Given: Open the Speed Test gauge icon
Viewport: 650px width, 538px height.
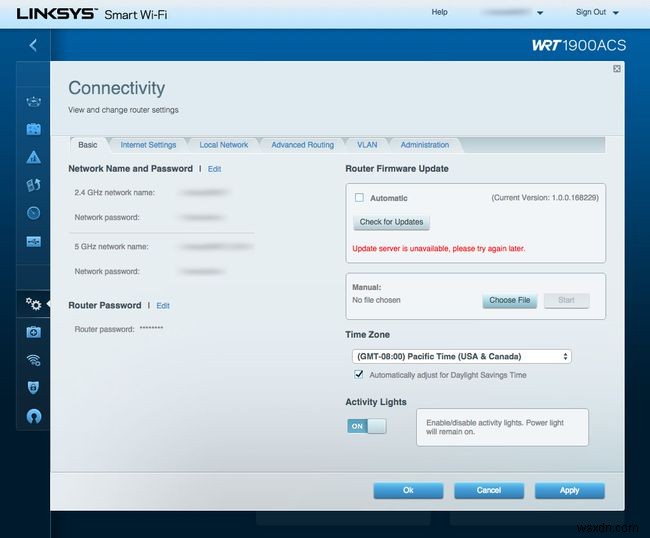Looking at the screenshot, I should pos(34,213).
